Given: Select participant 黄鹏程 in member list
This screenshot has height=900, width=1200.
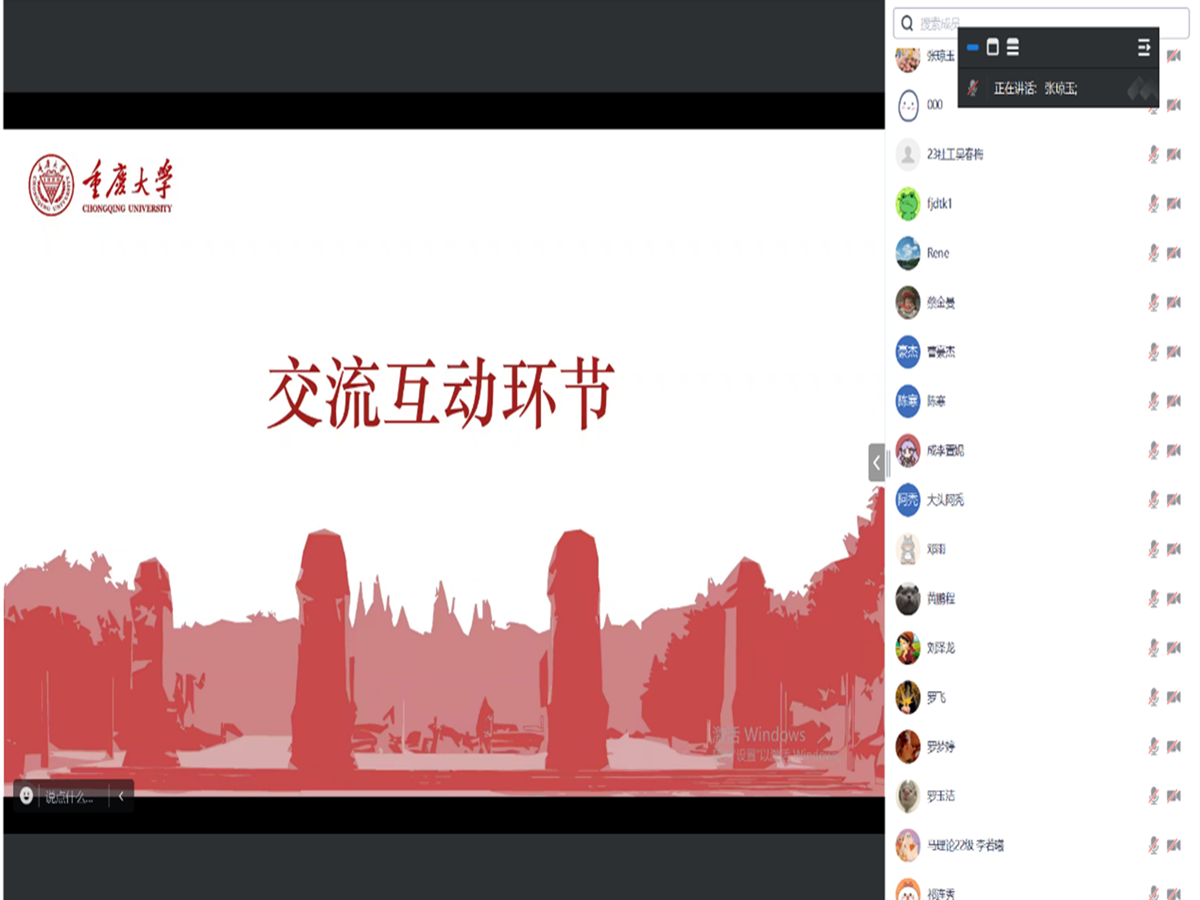Looking at the screenshot, I should [x=940, y=599].
